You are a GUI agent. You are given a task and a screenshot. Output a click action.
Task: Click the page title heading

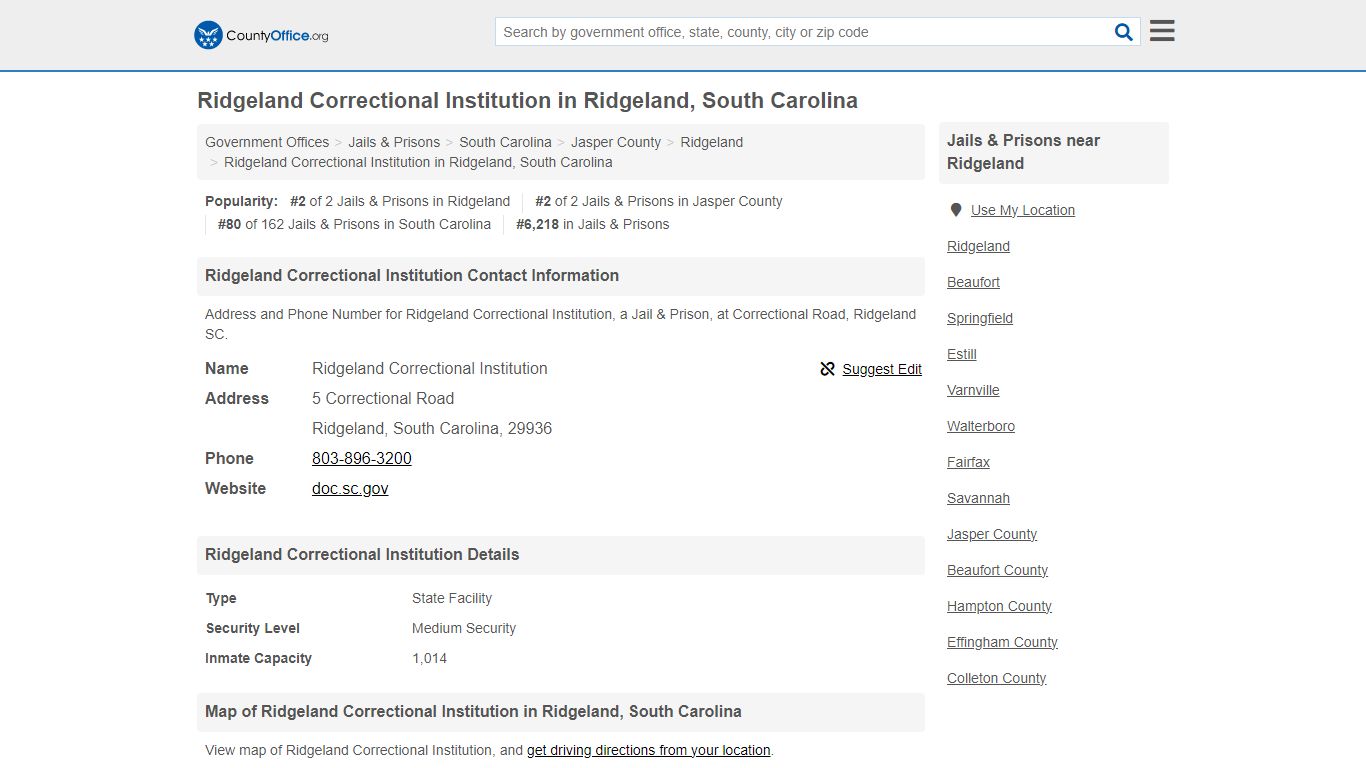(527, 100)
